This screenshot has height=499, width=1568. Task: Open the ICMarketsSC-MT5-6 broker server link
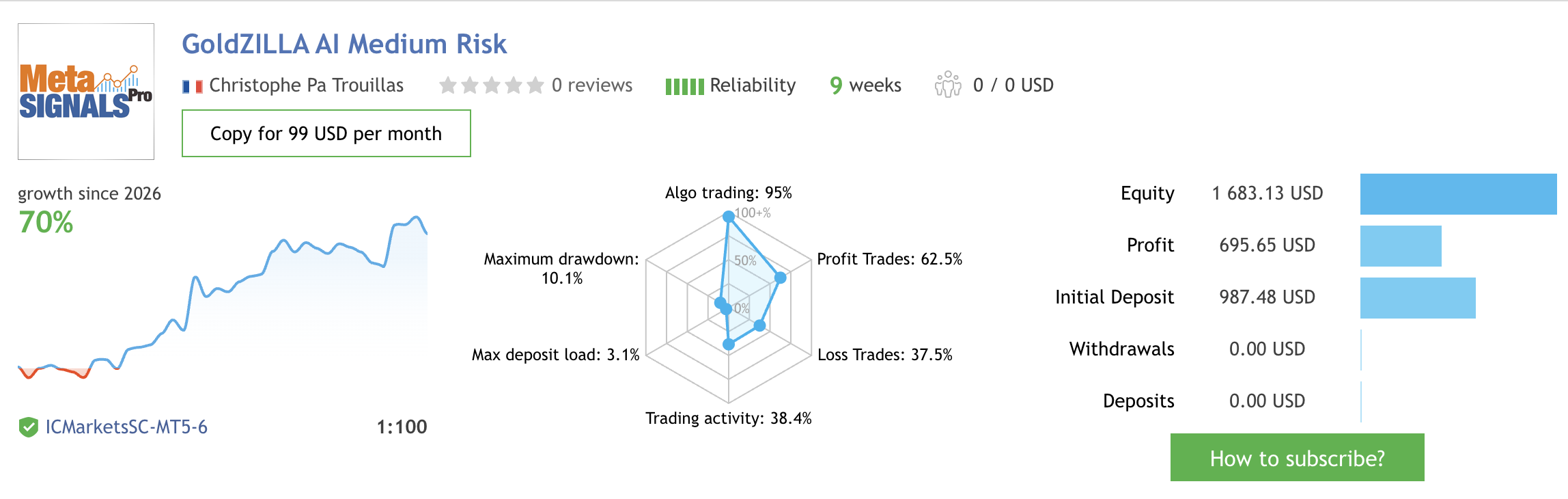pos(126,427)
